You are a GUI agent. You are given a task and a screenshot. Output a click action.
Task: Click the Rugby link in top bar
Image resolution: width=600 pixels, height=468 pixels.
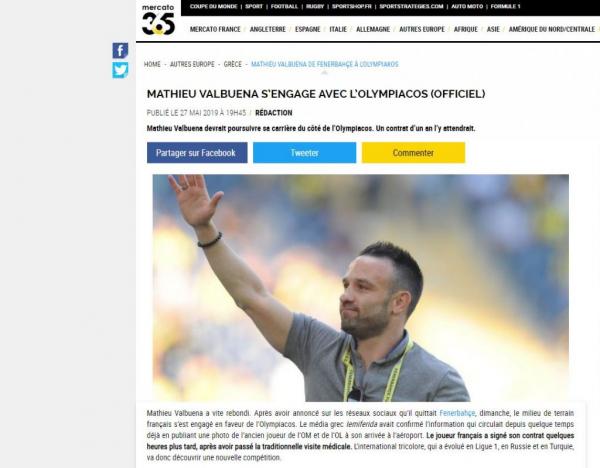(x=315, y=7)
